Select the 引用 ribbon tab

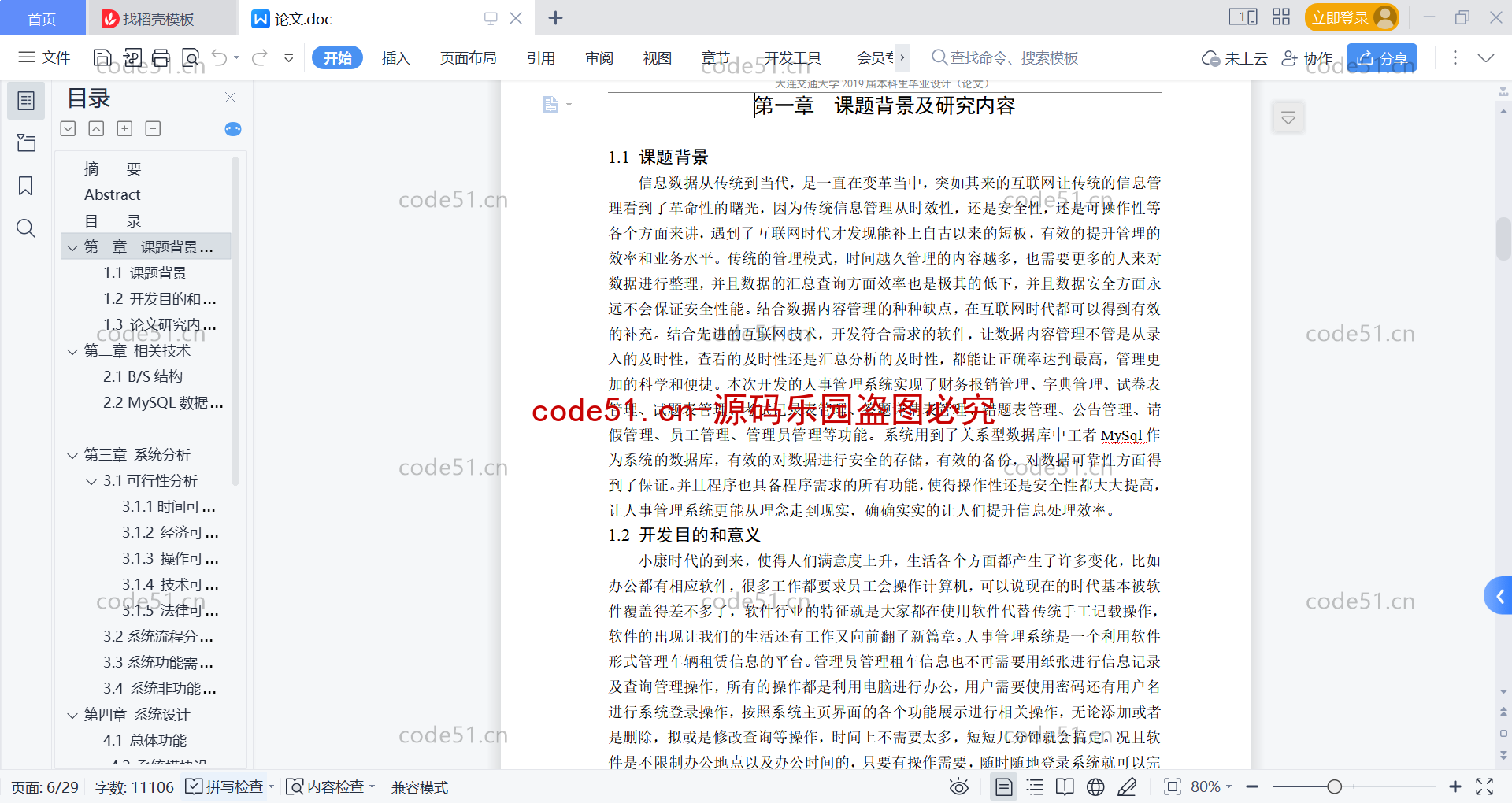coord(541,57)
